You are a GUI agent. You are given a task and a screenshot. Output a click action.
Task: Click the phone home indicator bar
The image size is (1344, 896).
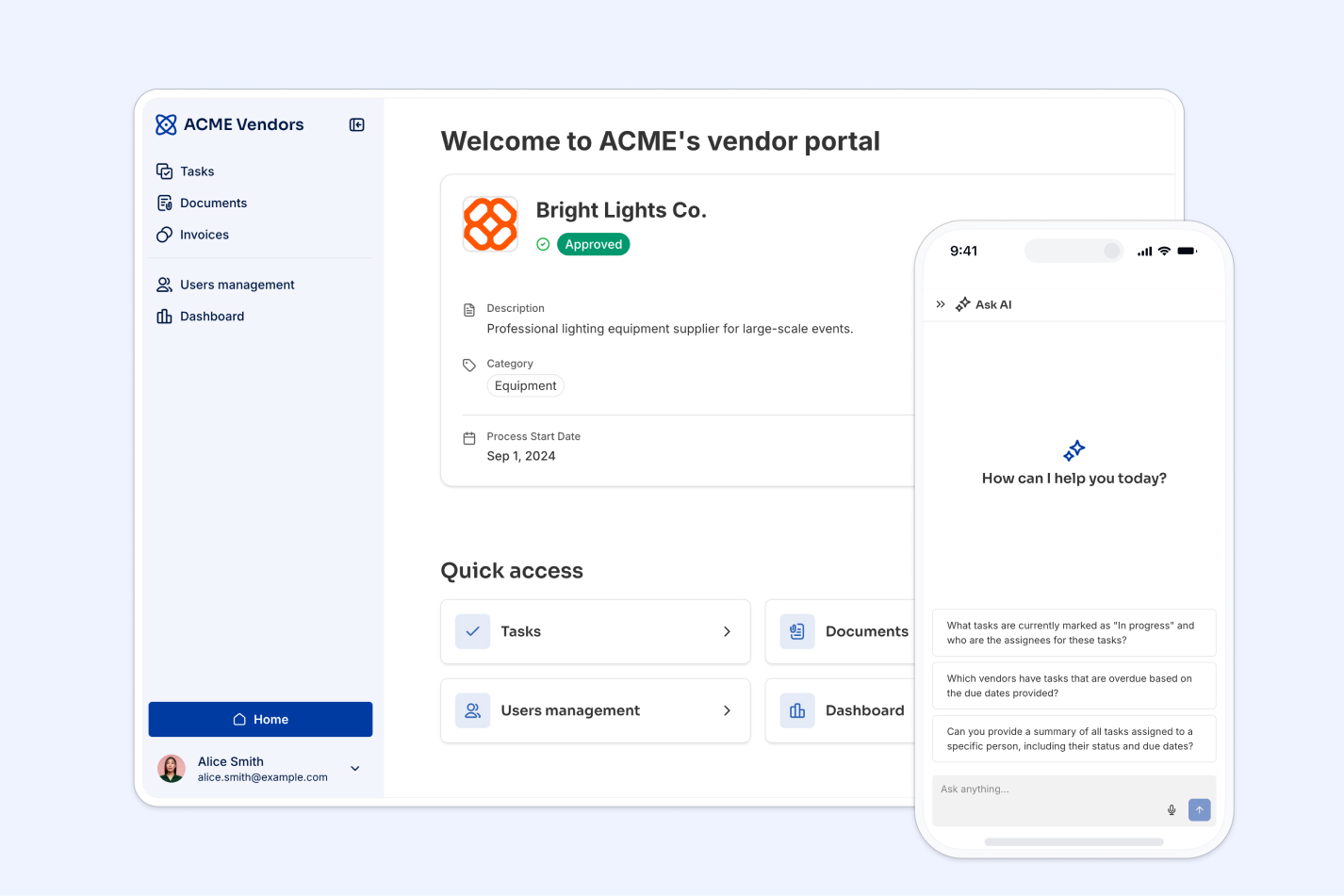[x=1074, y=841]
